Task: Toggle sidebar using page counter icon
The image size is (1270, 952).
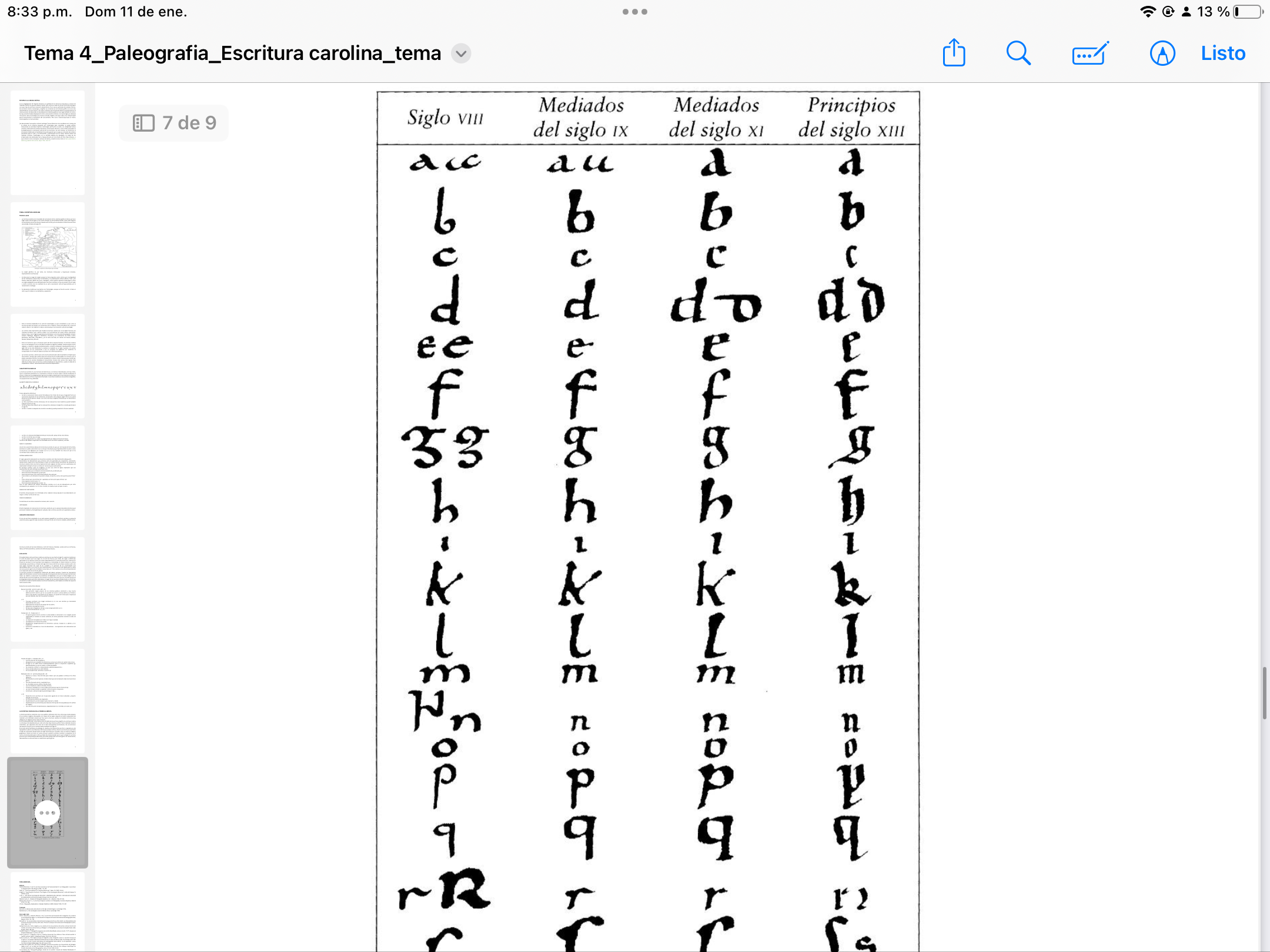Action: 143,123
